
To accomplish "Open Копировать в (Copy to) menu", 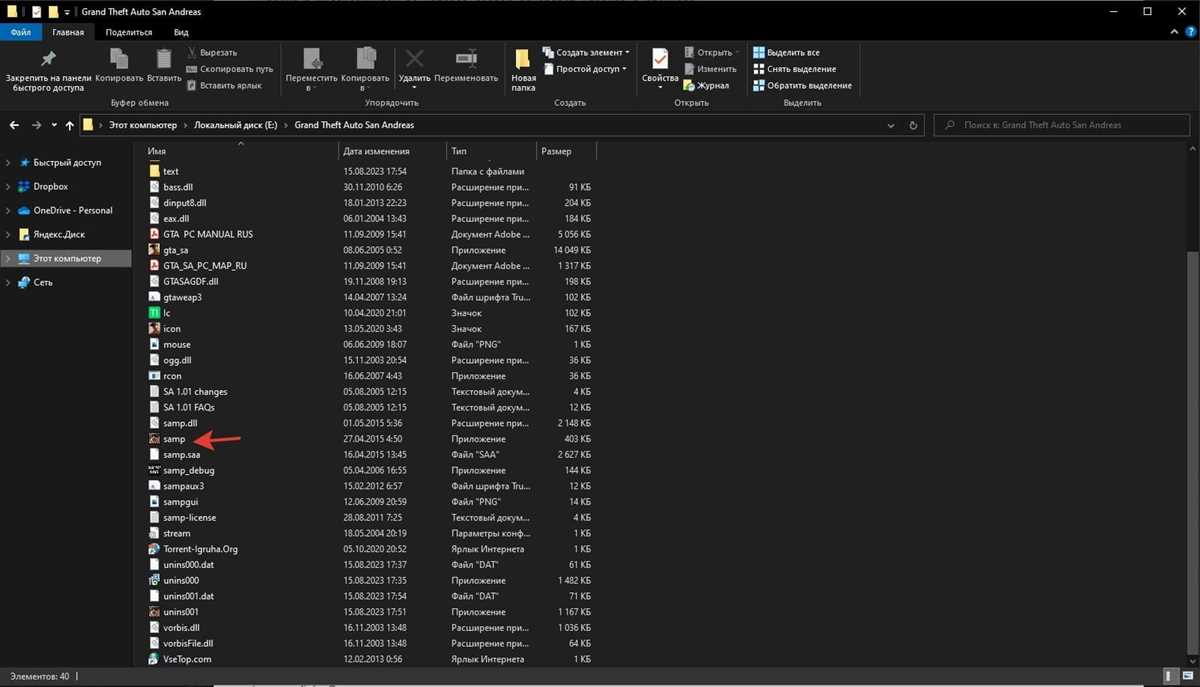I will [x=365, y=69].
